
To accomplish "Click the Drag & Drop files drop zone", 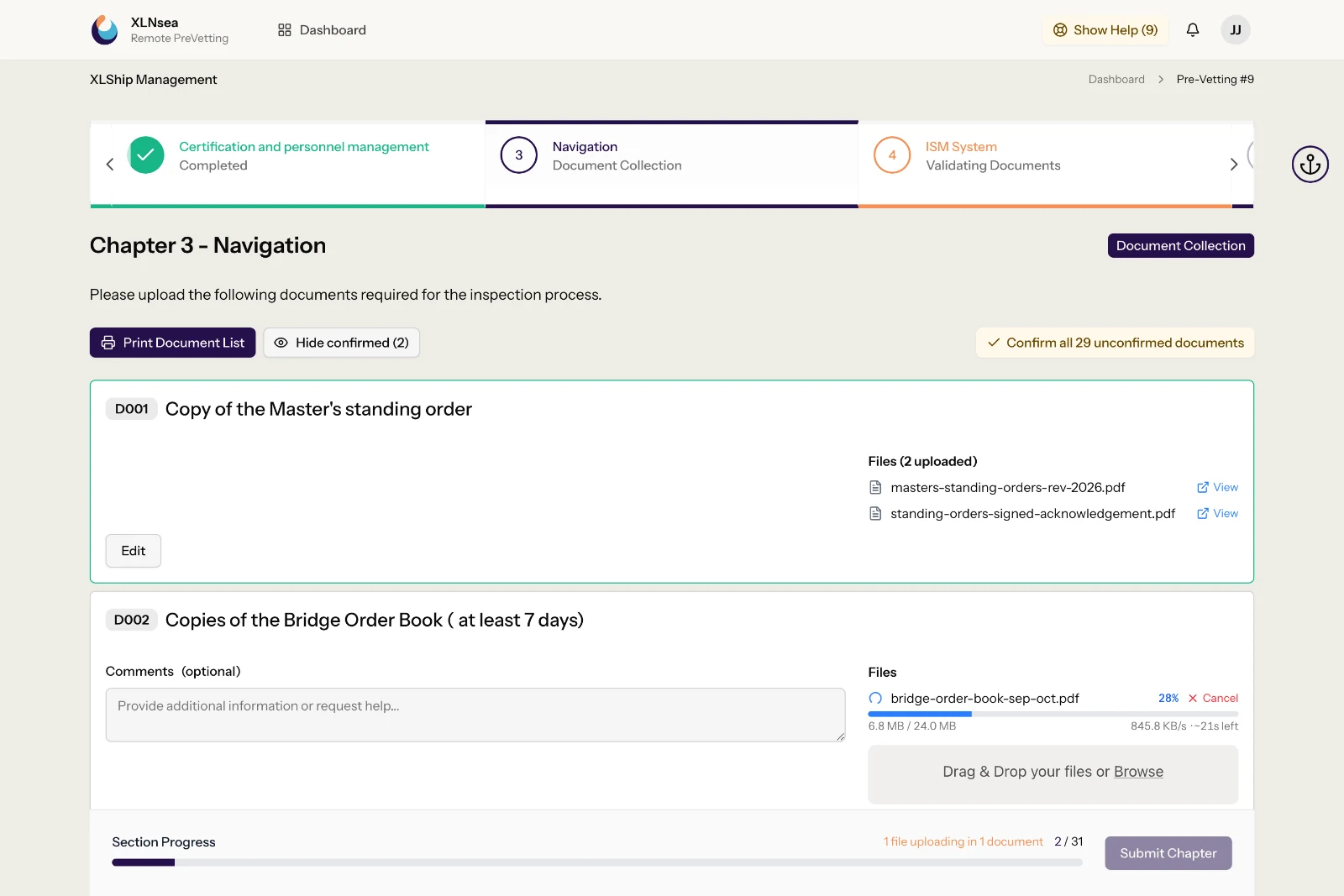I will pyautogui.click(x=1053, y=774).
